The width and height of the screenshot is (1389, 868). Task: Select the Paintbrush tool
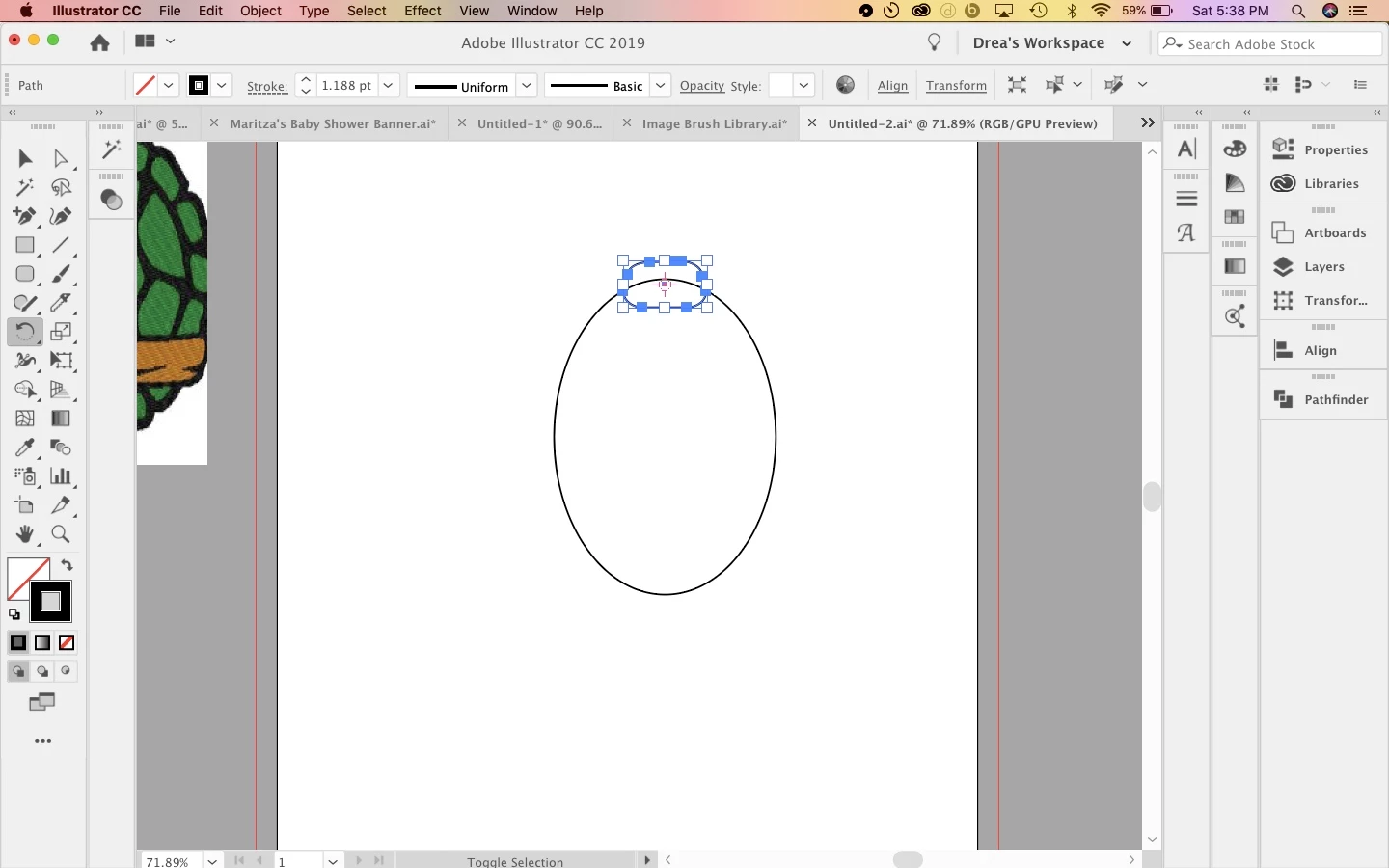61,274
